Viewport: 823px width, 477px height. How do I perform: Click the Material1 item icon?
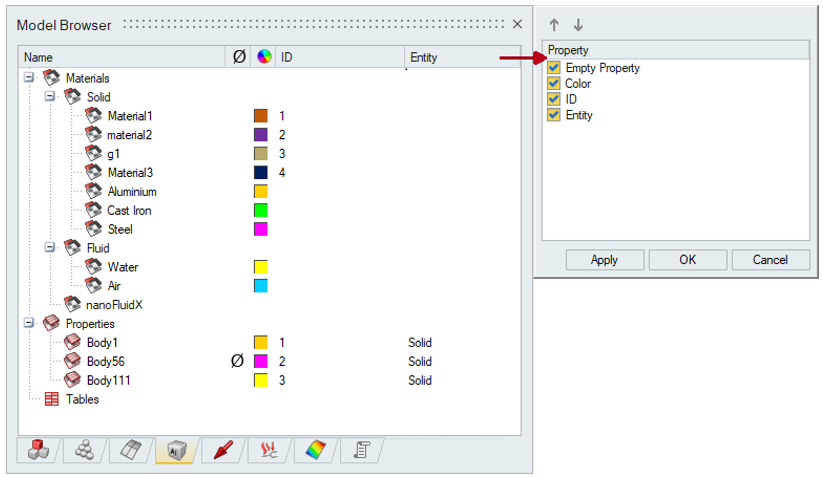(93, 115)
